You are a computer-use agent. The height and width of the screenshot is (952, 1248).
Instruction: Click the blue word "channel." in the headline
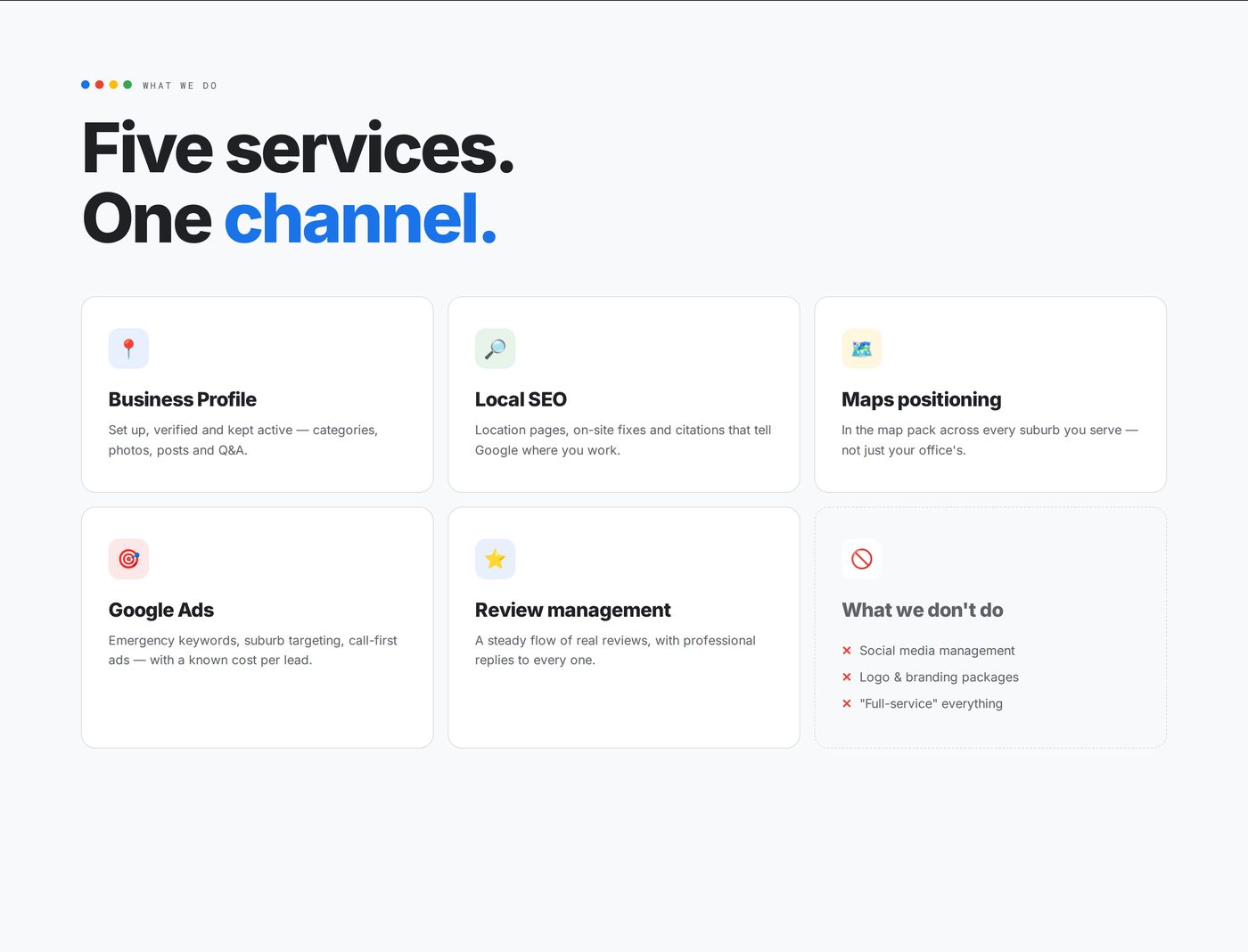pos(360,218)
